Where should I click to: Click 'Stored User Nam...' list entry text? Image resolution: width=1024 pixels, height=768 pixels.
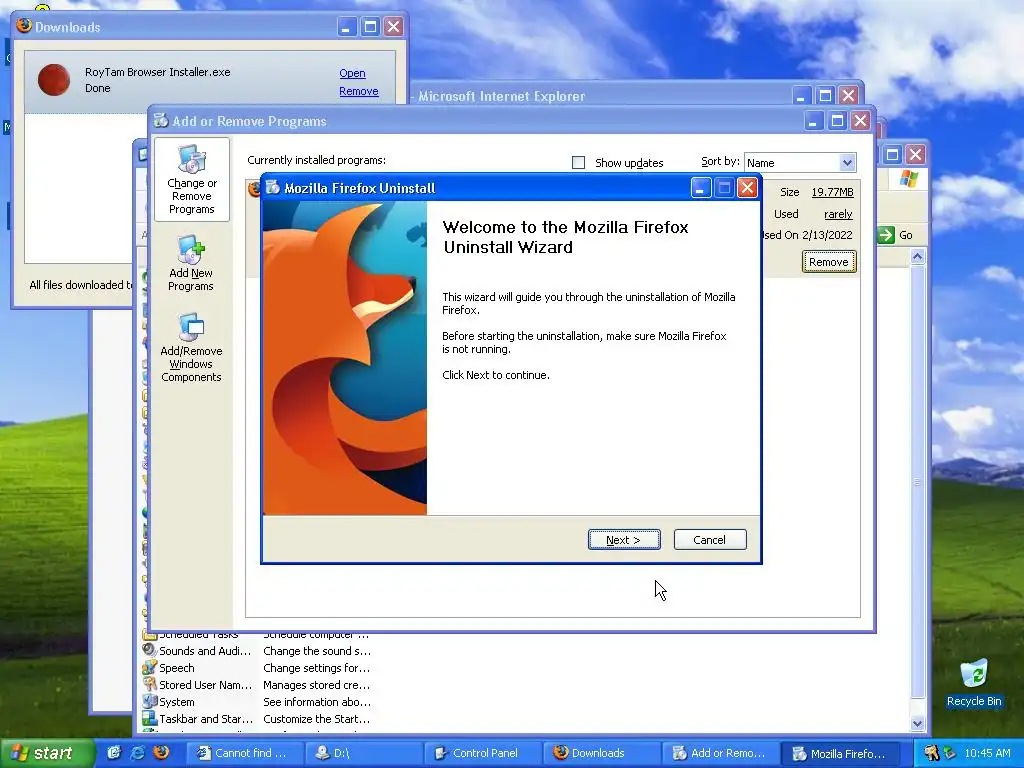[x=205, y=685]
